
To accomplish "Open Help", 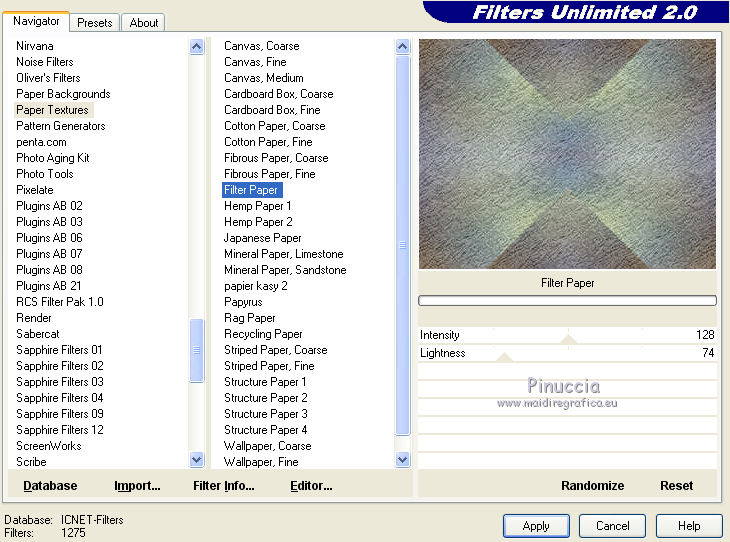I will 689,526.
